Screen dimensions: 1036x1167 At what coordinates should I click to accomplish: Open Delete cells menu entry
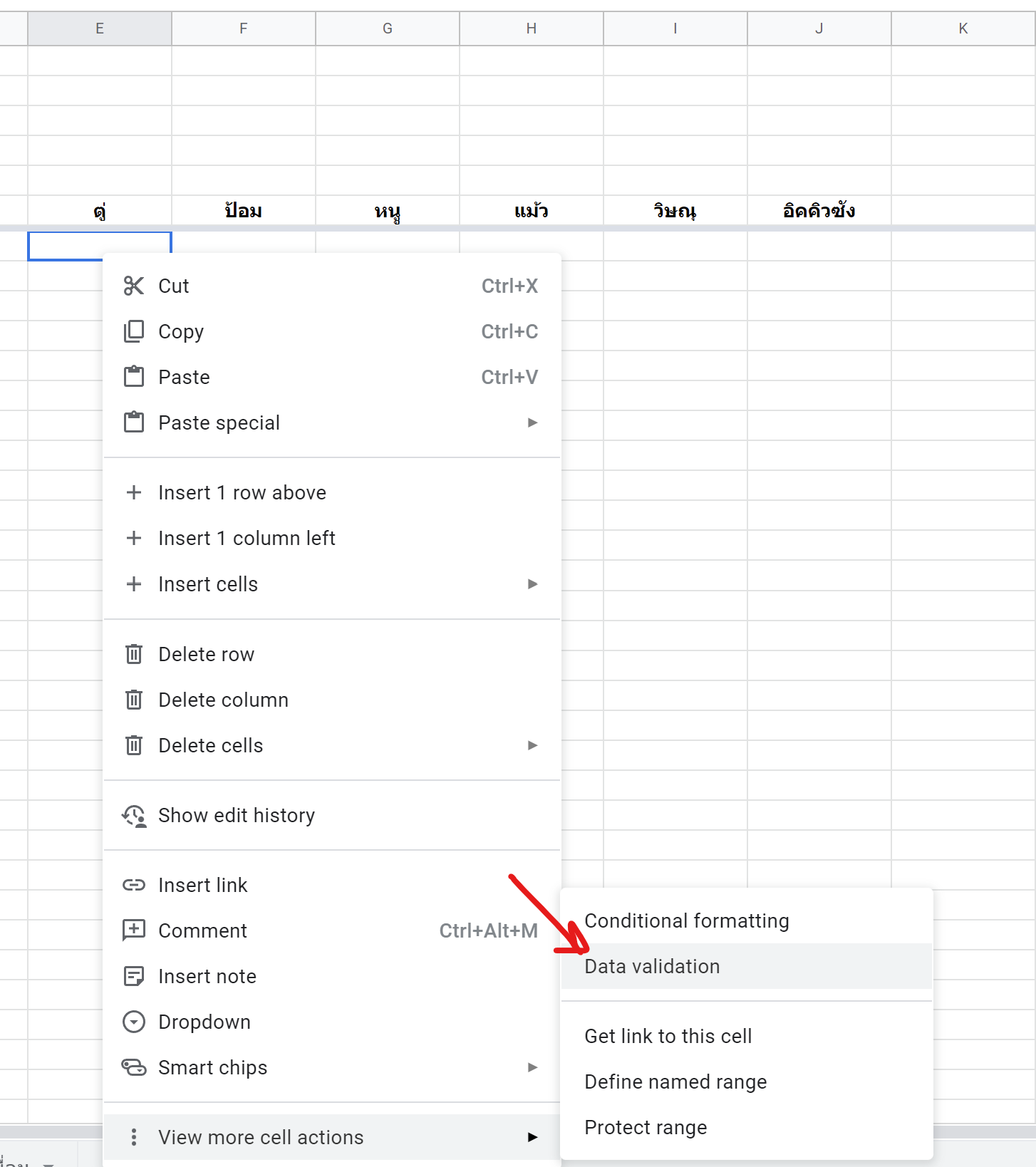point(332,745)
